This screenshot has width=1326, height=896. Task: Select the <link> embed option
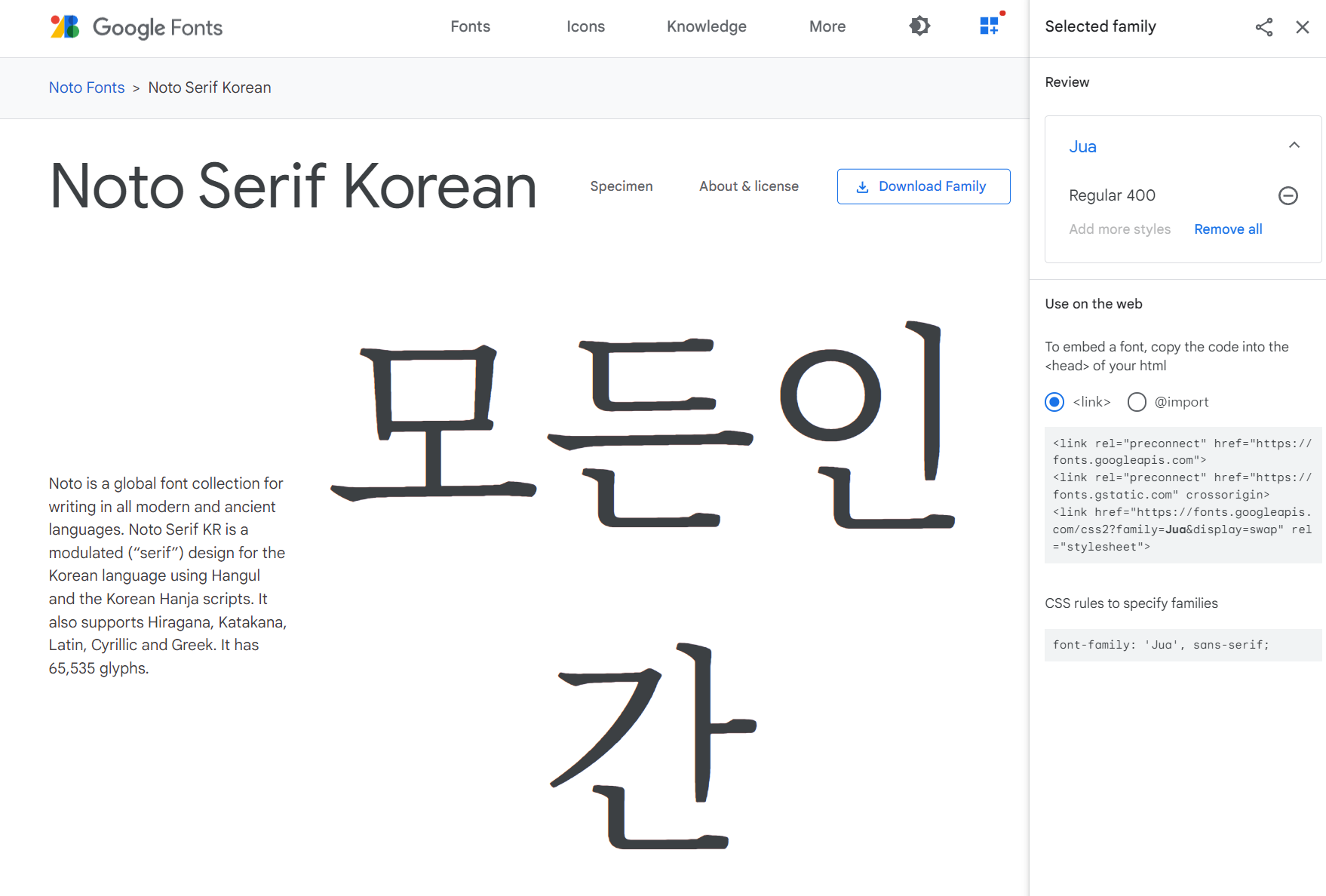click(x=1054, y=402)
